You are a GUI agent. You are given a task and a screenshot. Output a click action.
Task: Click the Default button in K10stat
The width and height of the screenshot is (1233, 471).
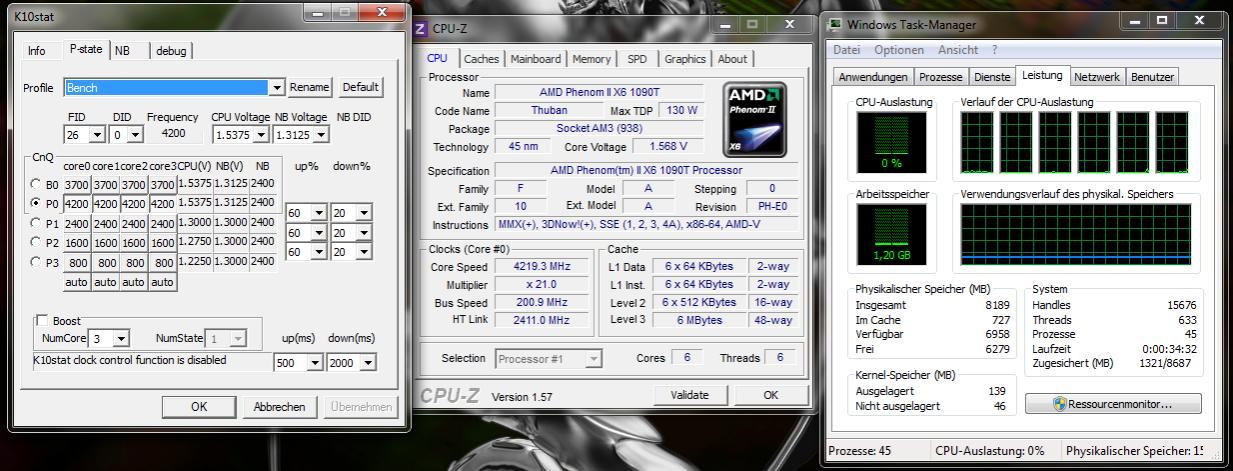[x=360, y=87]
